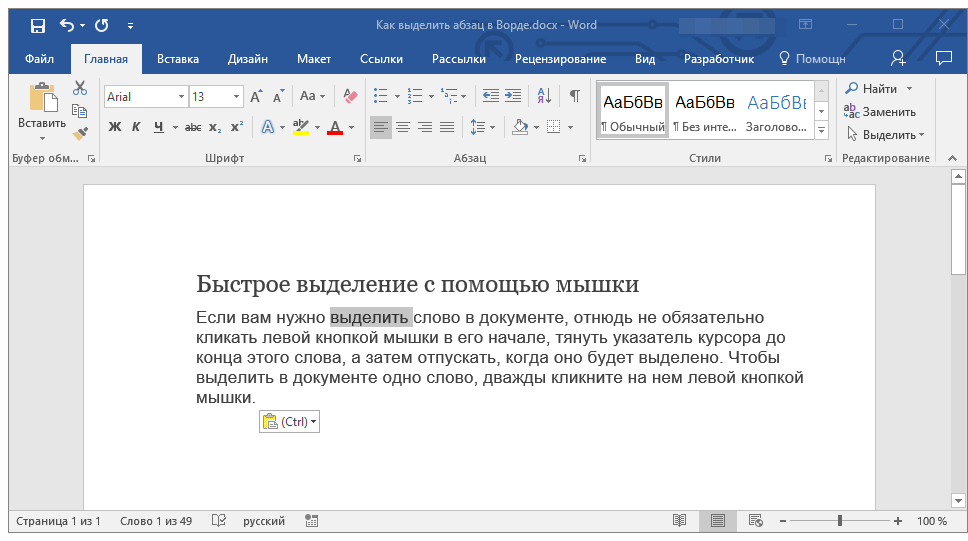
Task: Click the Cut scissors icon
Action: tap(80, 89)
